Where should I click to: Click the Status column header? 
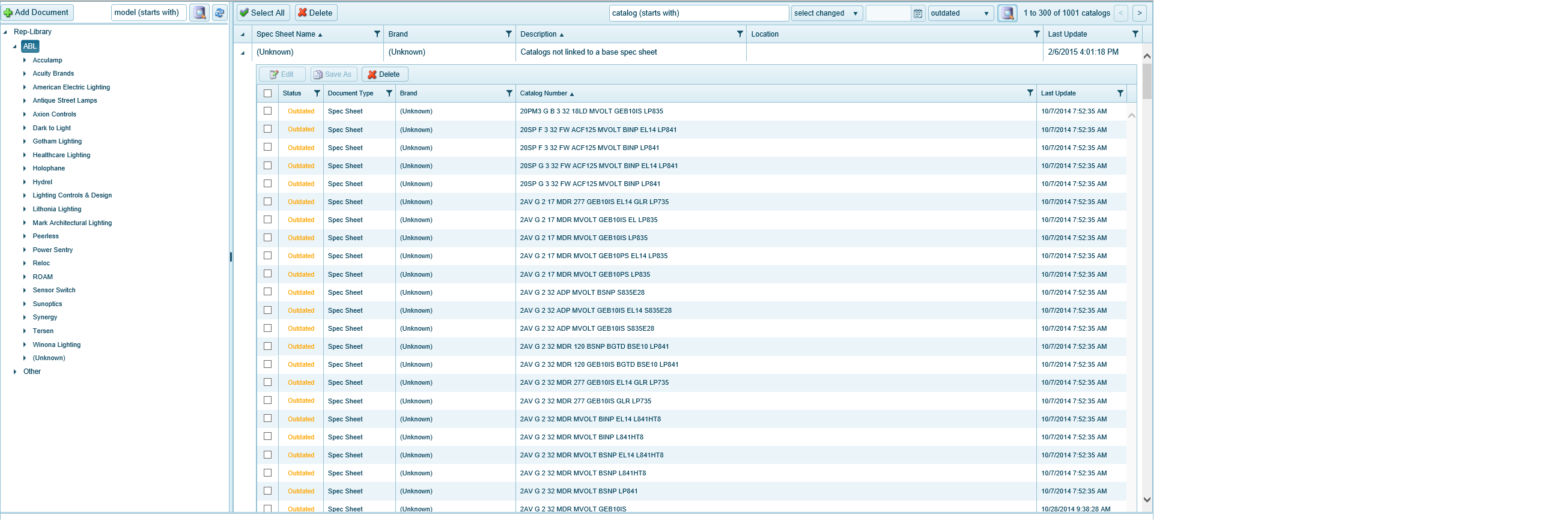[292, 94]
